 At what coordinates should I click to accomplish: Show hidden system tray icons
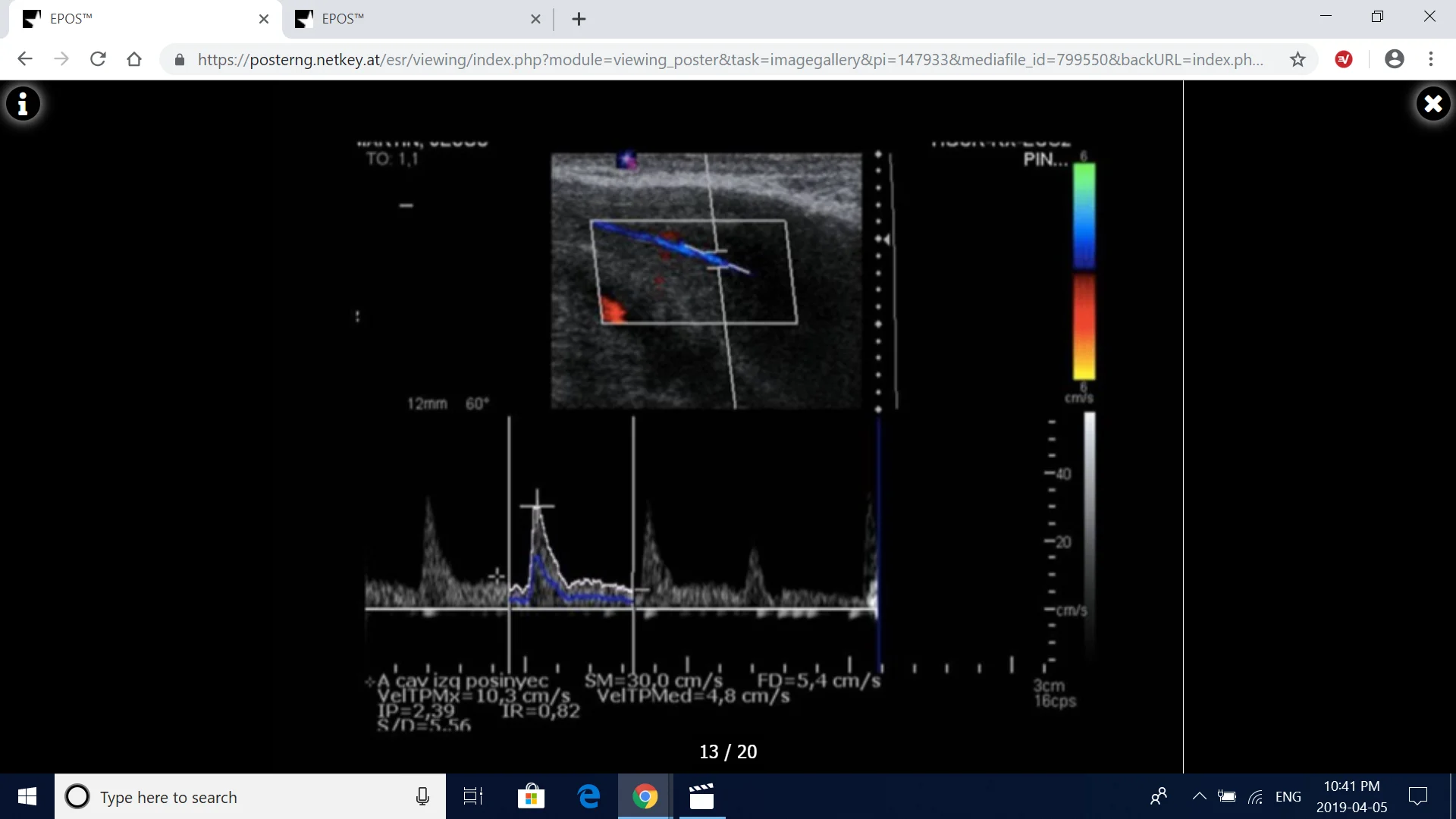[x=1199, y=796]
